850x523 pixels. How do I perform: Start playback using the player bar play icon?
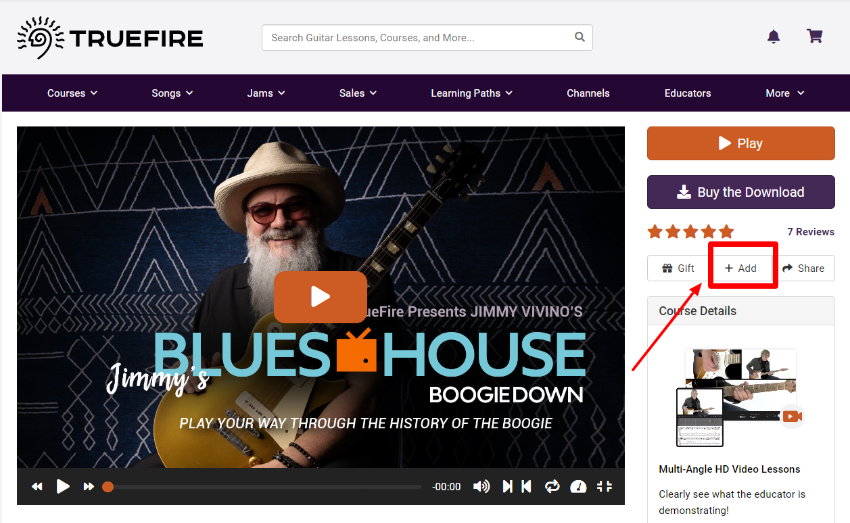click(x=63, y=487)
